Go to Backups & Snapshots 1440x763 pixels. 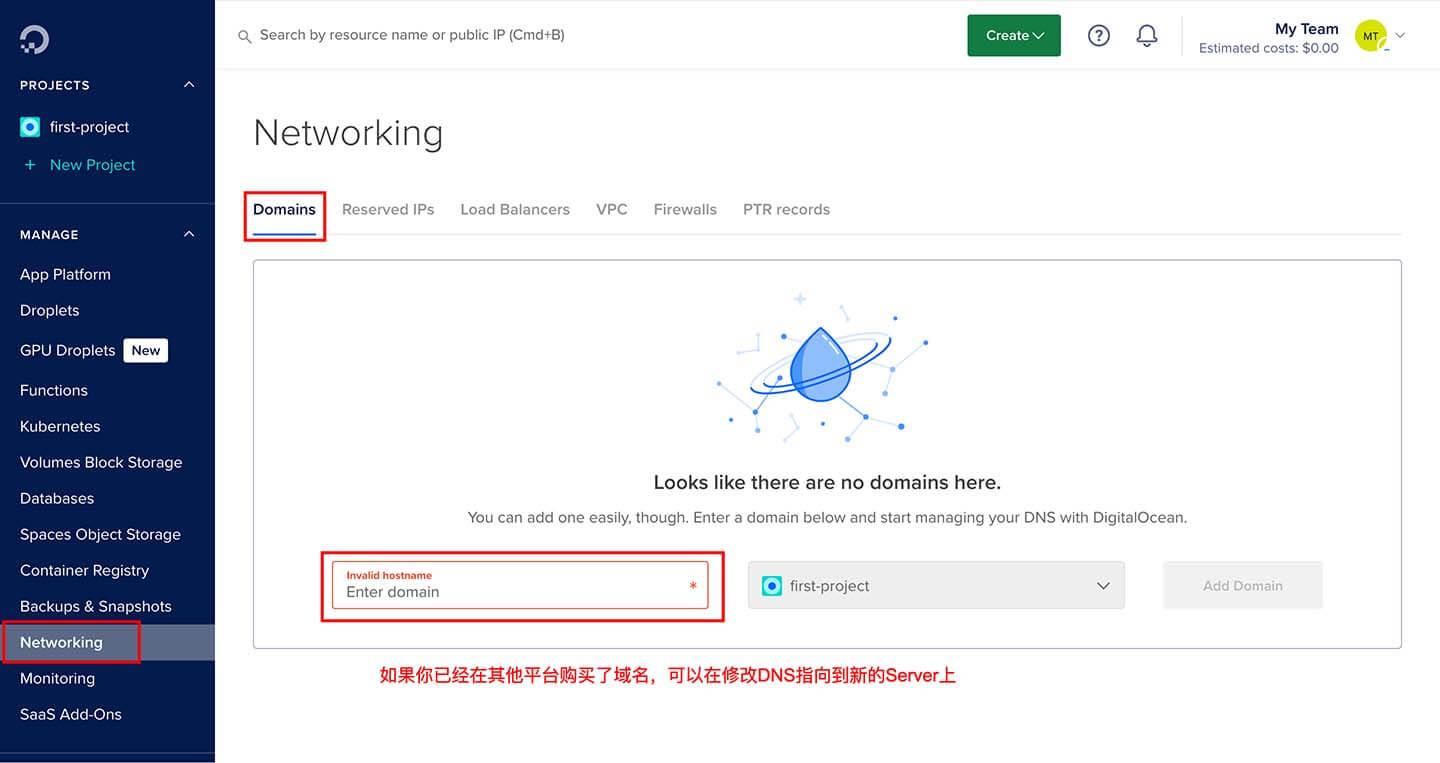click(x=96, y=606)
